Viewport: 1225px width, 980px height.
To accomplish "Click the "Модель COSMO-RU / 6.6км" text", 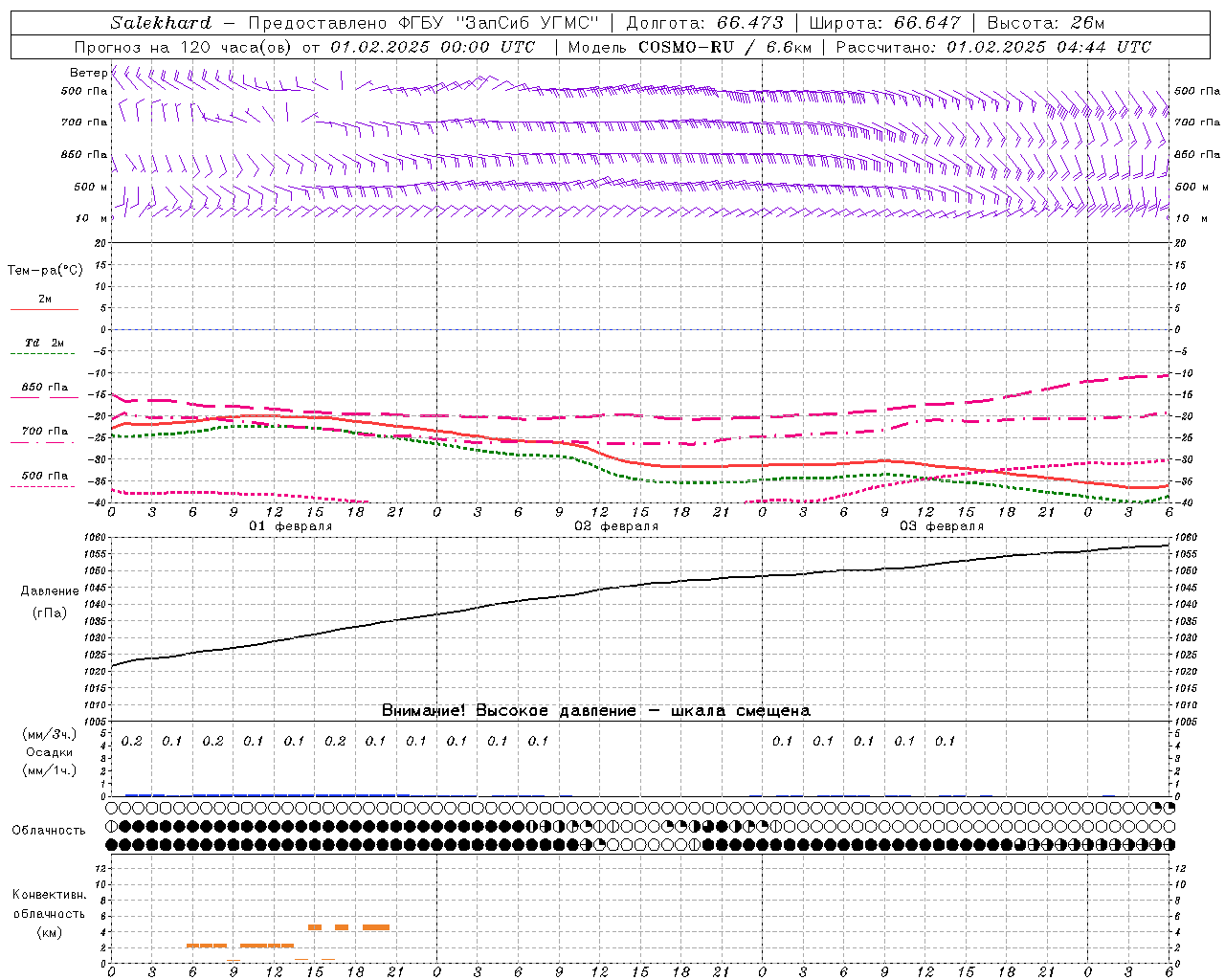I will pos(689,47).
